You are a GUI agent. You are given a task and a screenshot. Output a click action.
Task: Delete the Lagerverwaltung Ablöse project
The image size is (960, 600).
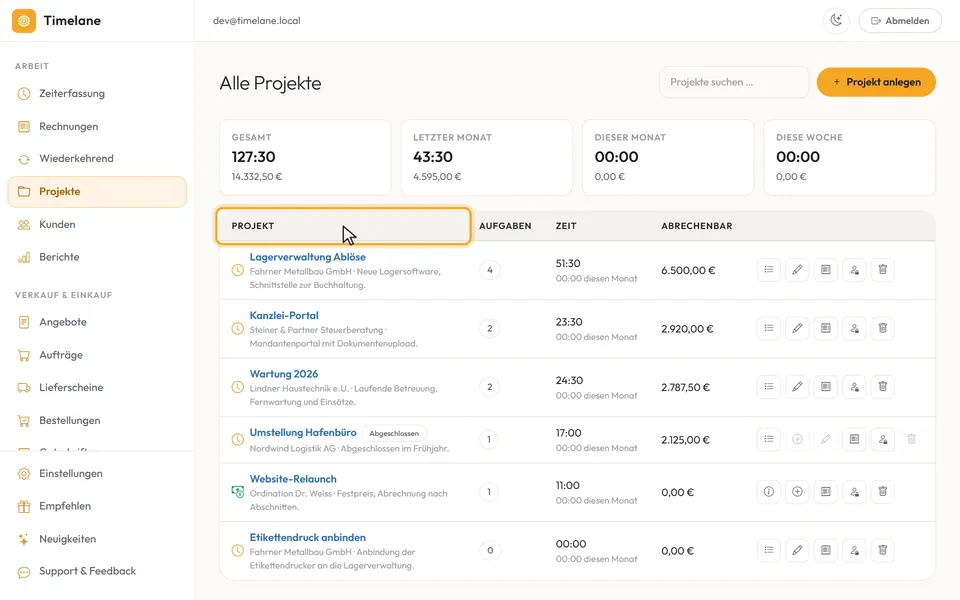click(883, 269)
